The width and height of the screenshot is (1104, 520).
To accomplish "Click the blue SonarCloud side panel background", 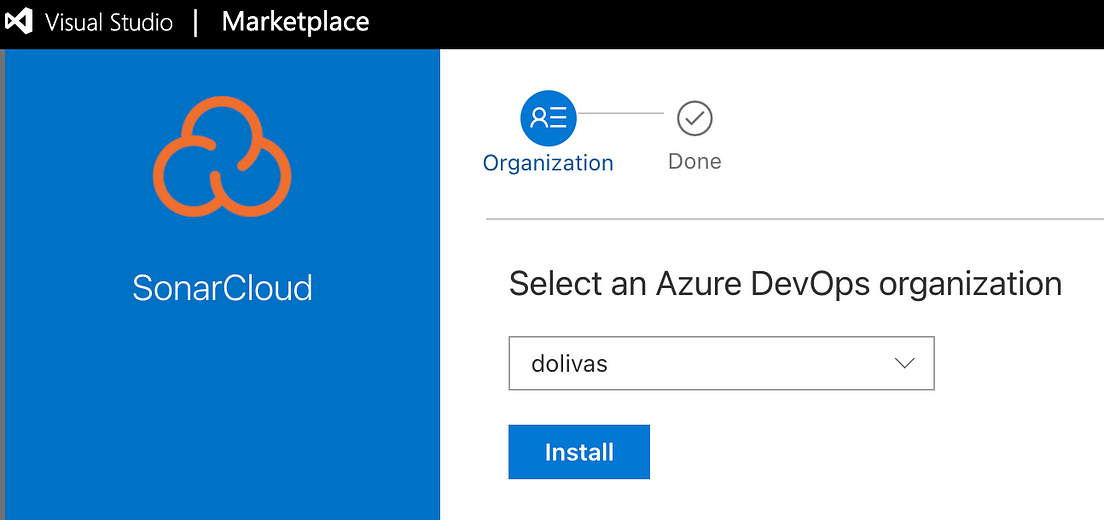I will coord(222,408).
